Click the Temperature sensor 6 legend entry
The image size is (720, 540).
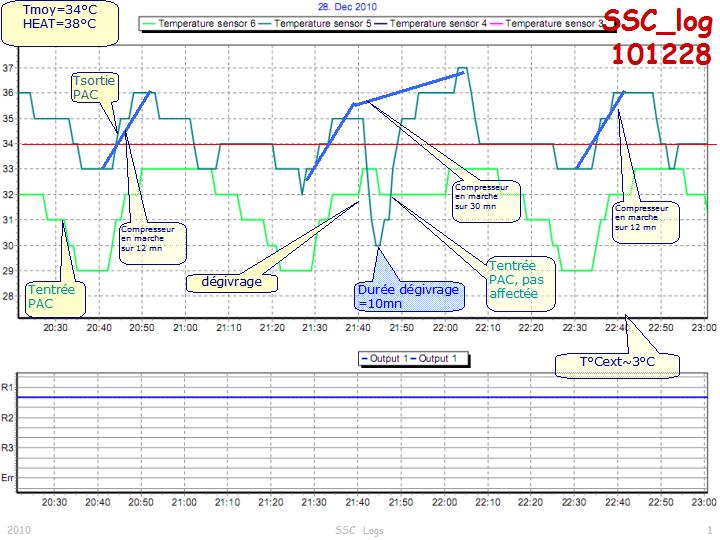coord(207,22)
